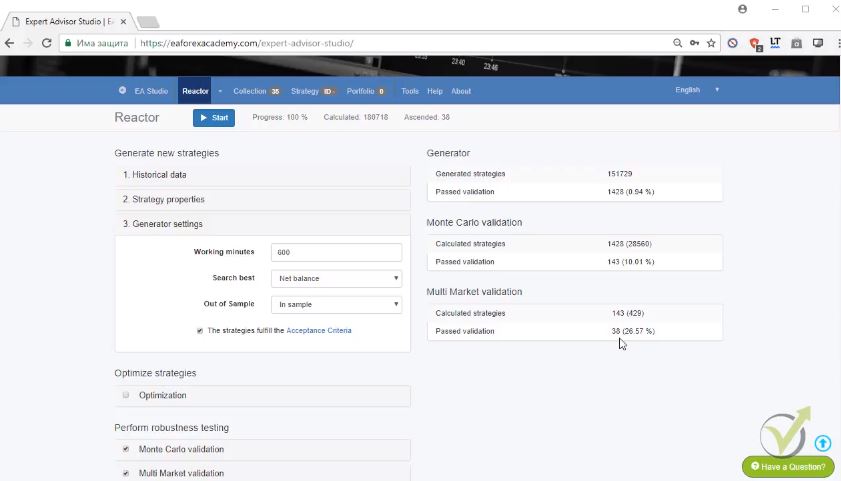
Task: Open the Portfolio menu item
Action: tap(360, 91)
